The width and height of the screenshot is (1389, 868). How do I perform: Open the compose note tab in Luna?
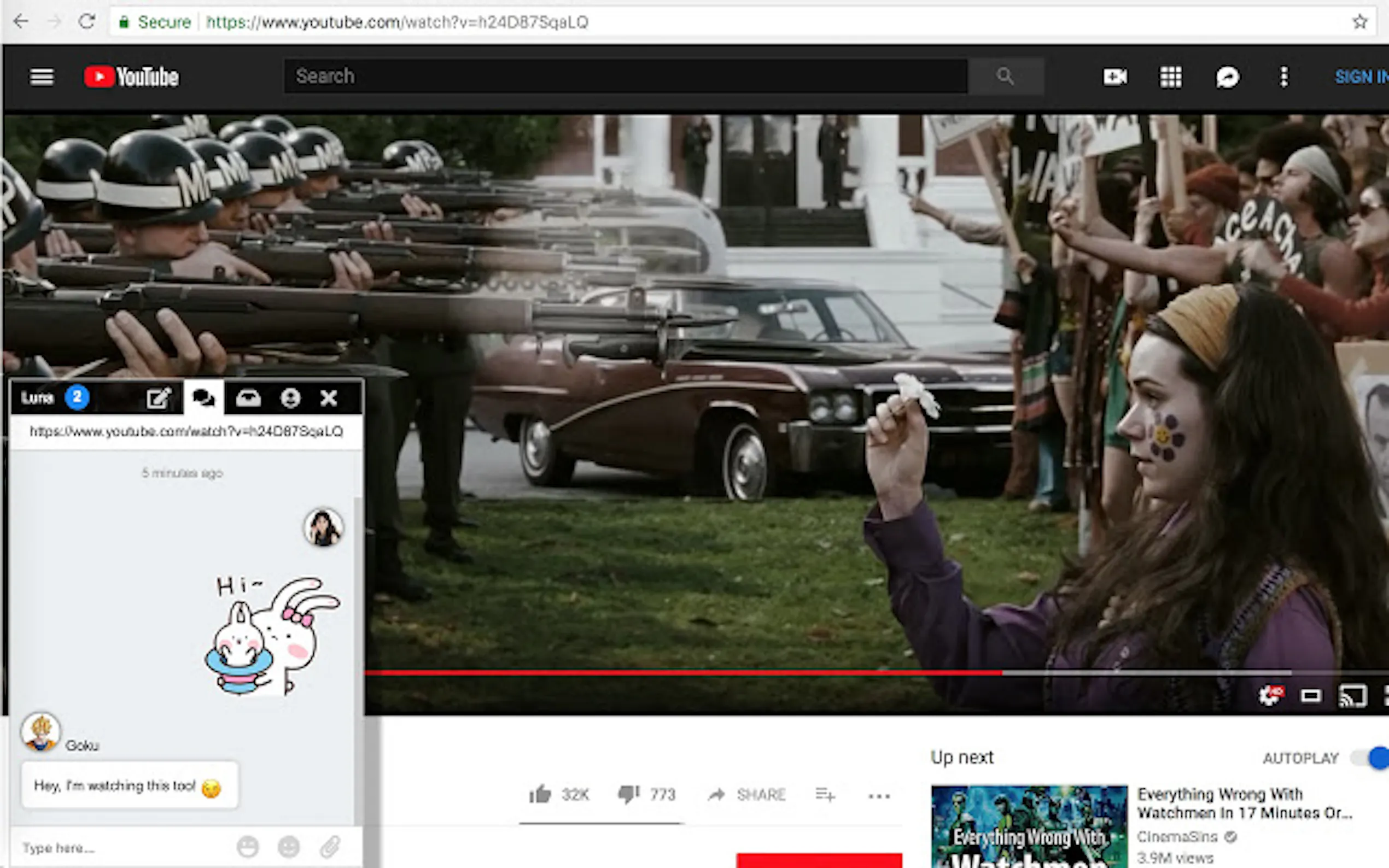pyautogui.click(x=159, y=398)
